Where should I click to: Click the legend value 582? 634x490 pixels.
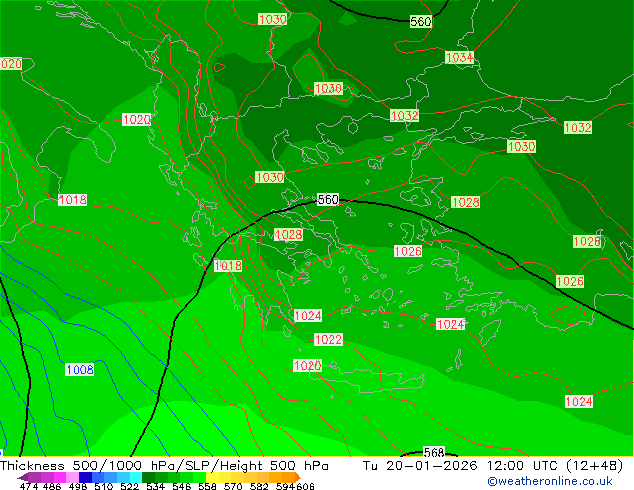pos(259,486)
